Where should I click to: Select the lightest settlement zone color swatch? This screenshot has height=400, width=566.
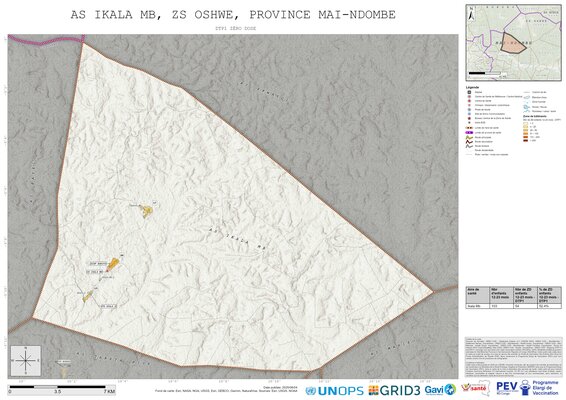(x=526, y=123)
